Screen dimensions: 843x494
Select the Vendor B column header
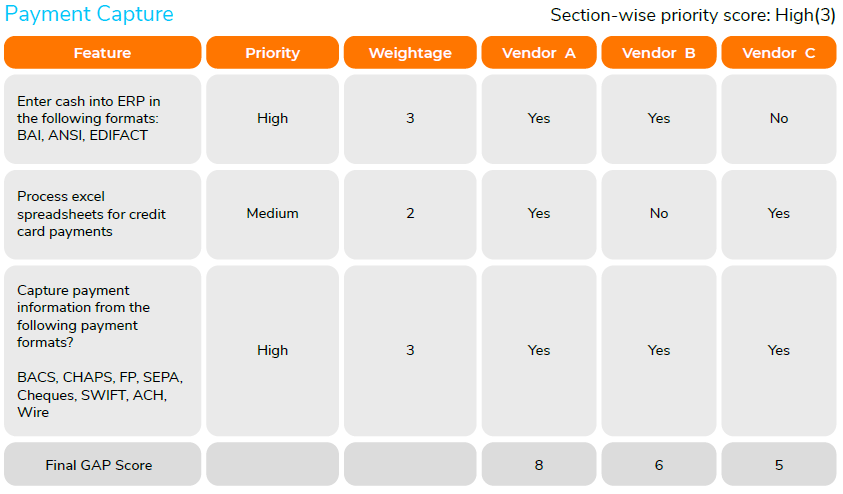point(658,53)
